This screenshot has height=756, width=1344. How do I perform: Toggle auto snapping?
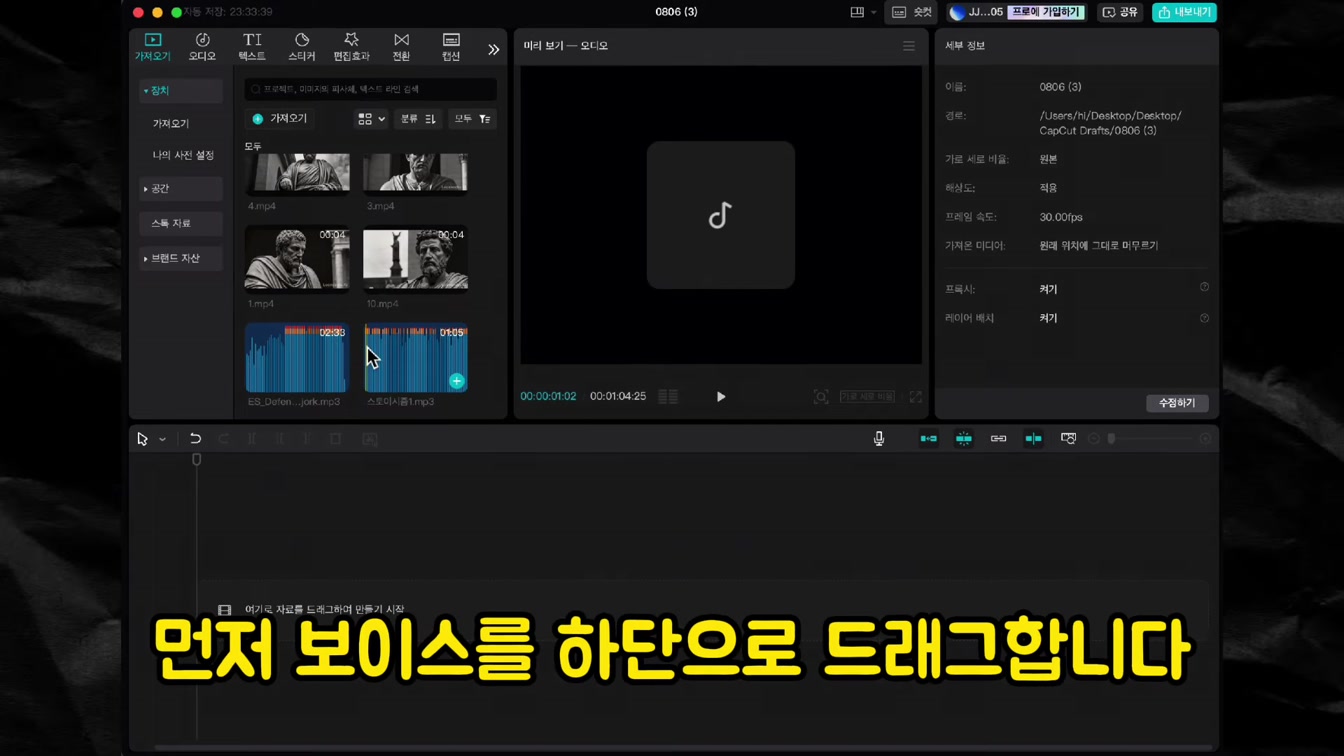(x=964, y=439)
